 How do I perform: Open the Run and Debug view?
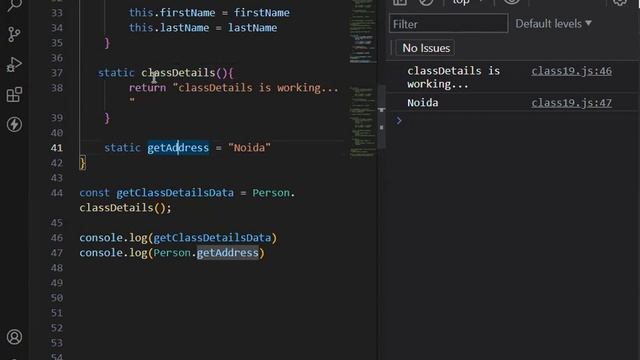(x=14, y=64)
